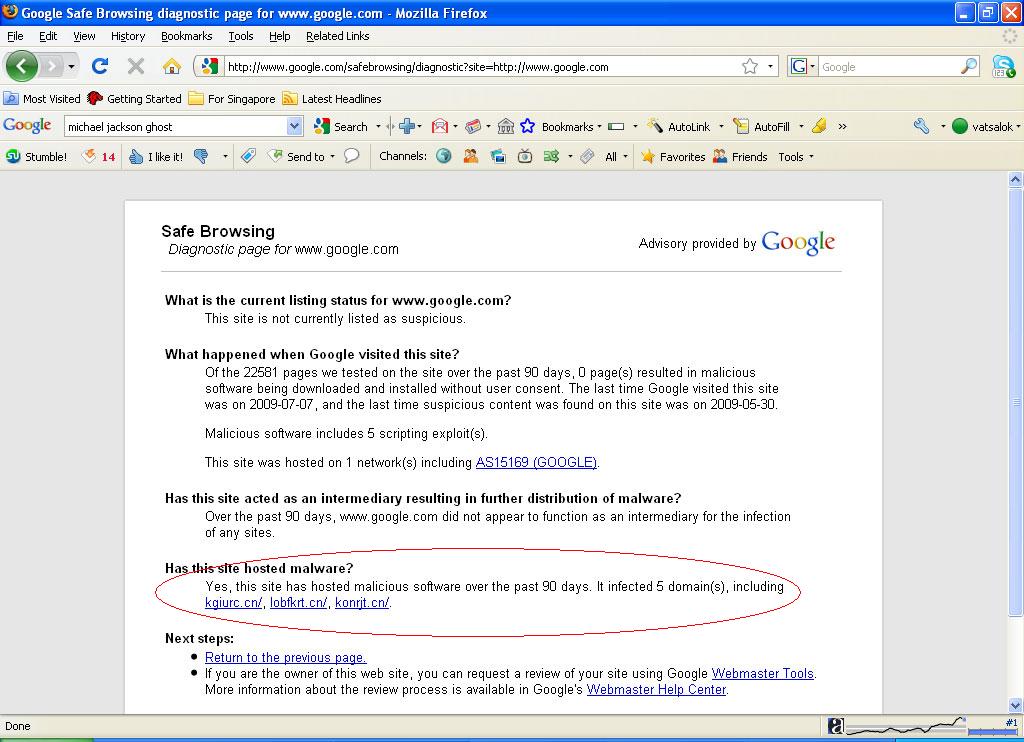Screen dimensions: 1024x742
Task: Open the All channels dropdown
Action: coord(616,157)
